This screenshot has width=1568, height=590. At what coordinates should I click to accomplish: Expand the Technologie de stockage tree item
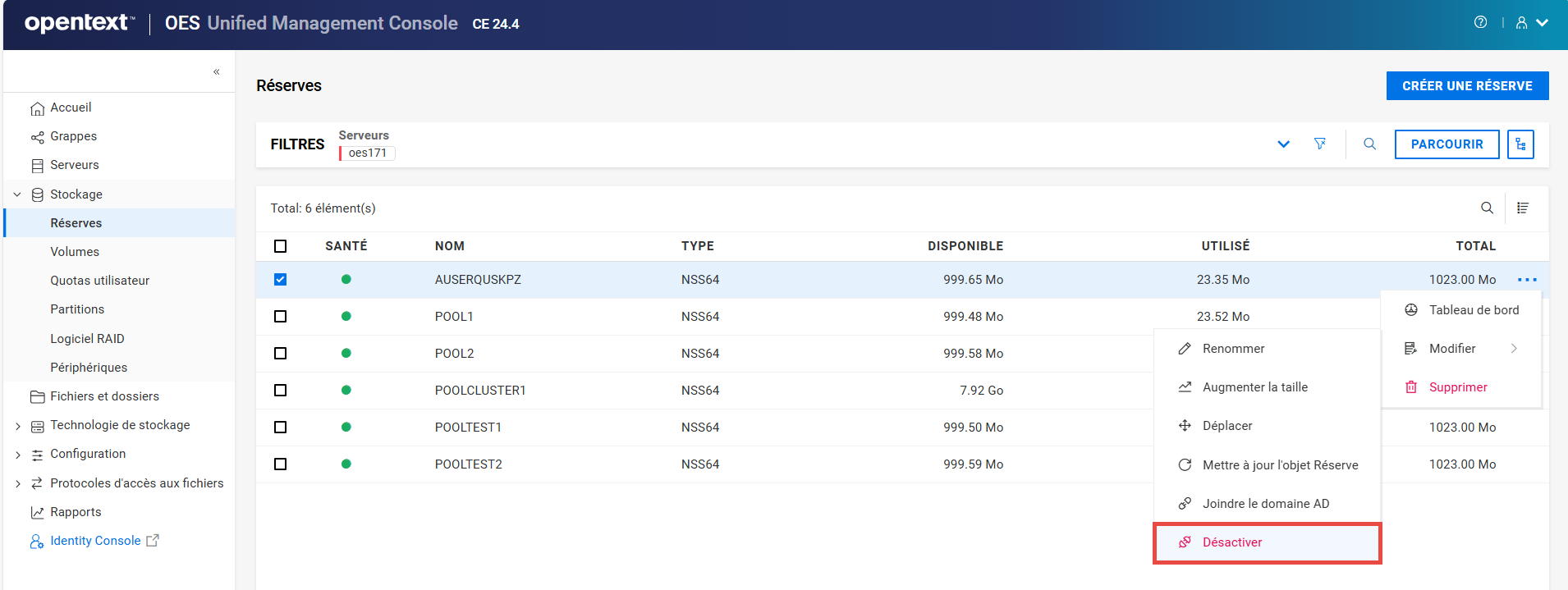coord(18,426)
